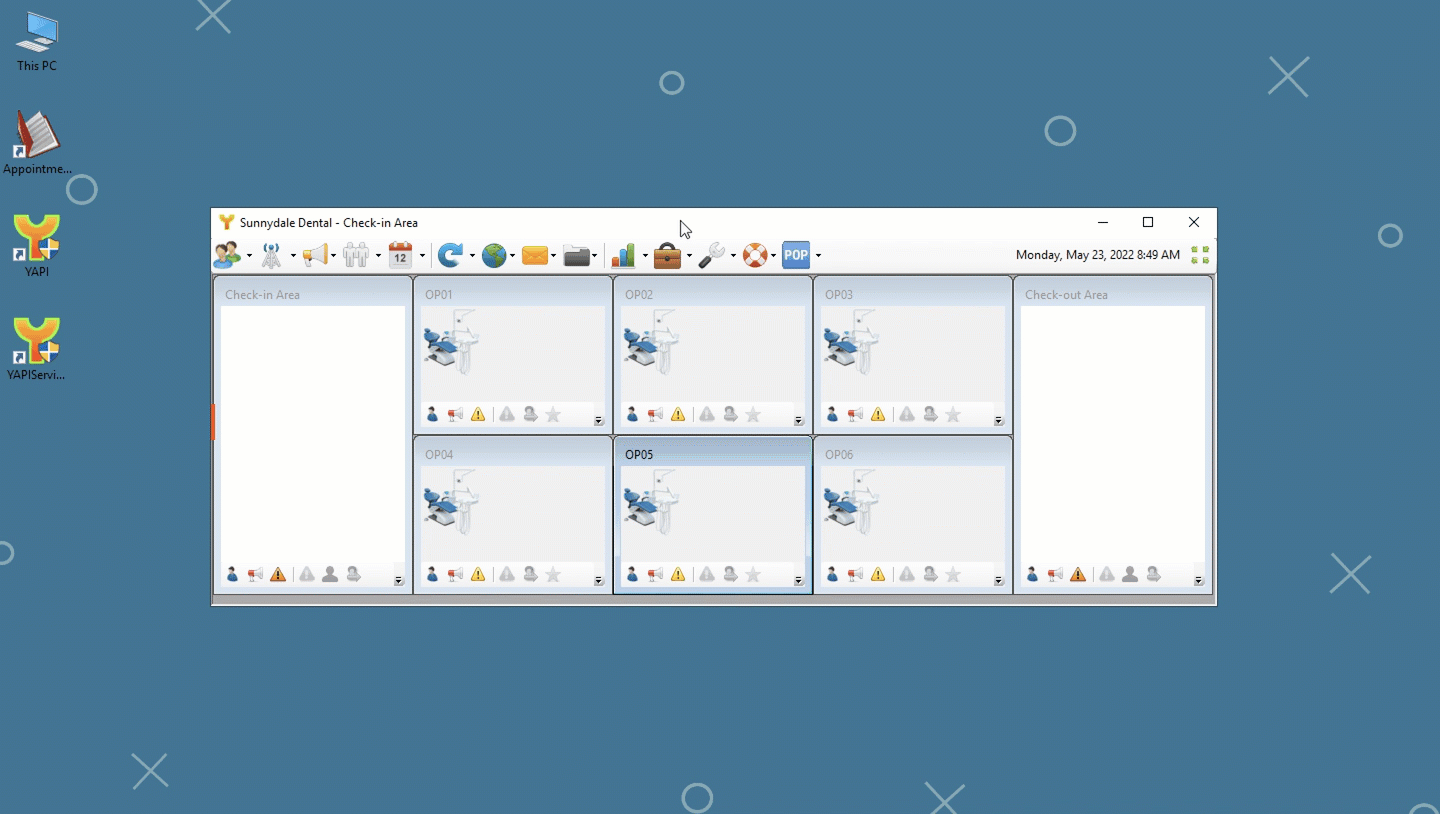The width and height of the screenshot is (1440, 814).
Task: Click the OP02 panel header label
Action: tap(639, 295)
